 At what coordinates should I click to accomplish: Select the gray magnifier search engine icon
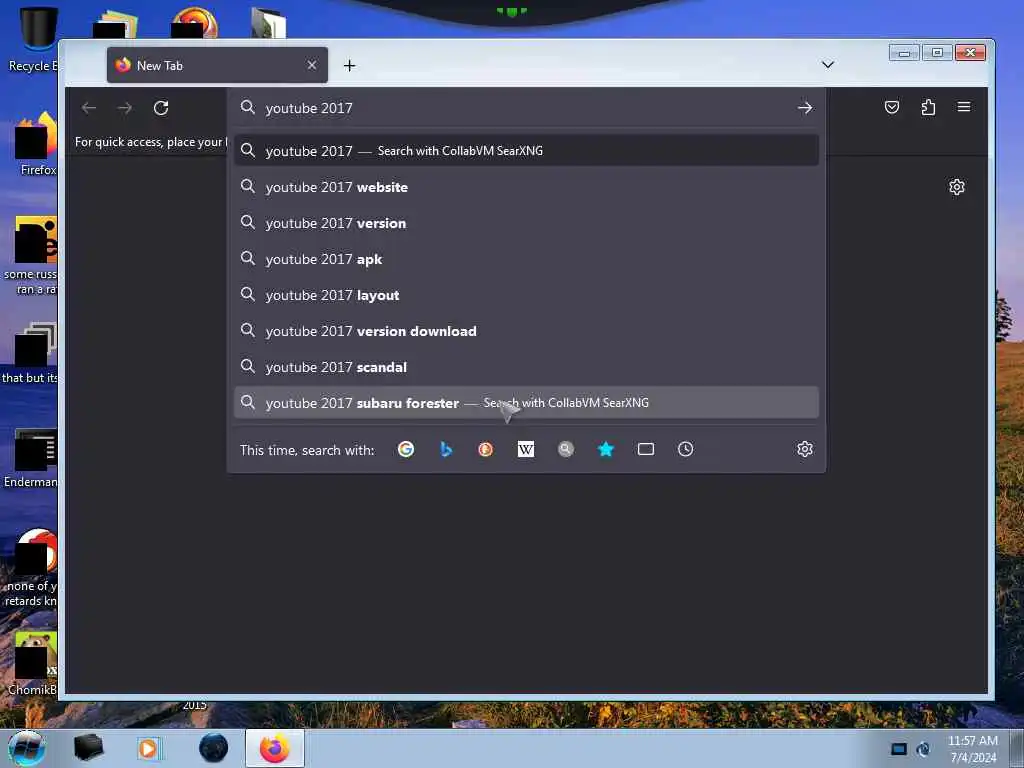pyautogui.click(x=566, y=449)
